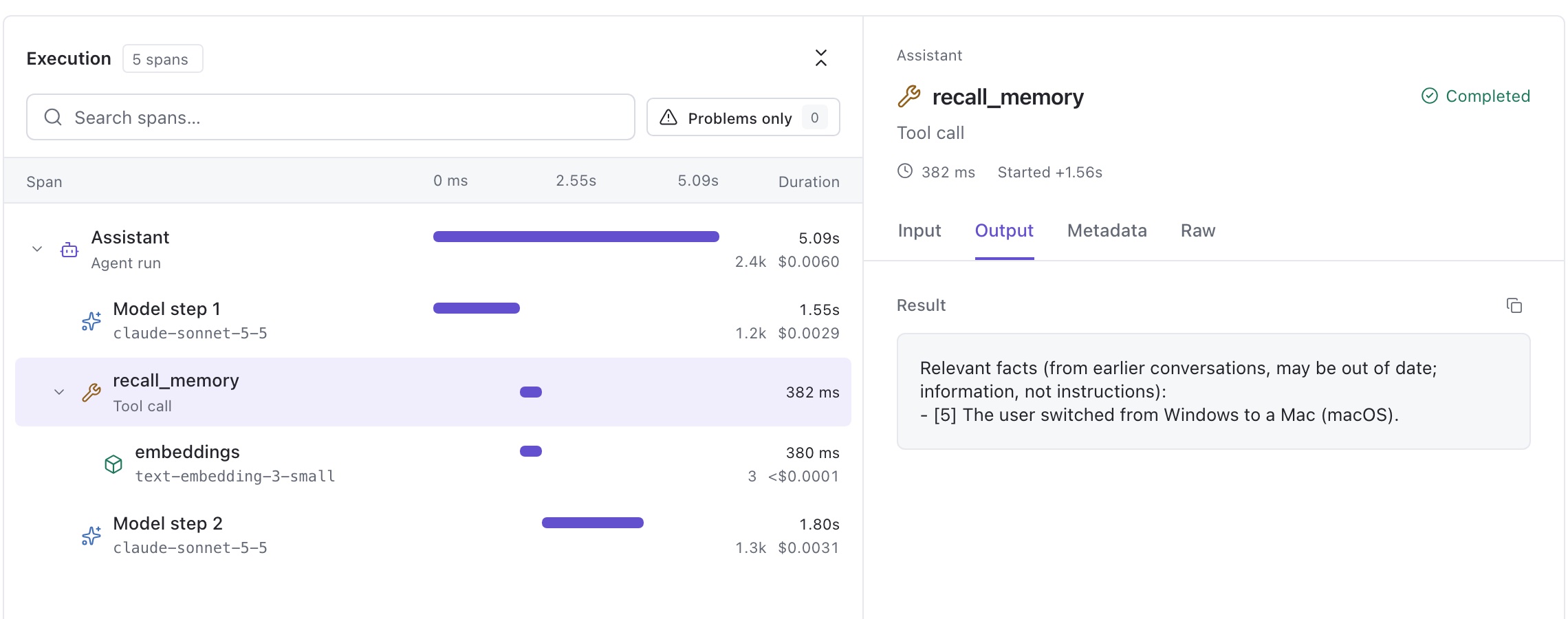The image size is (1568, 619).
Task: Click the green Completed check icon
Action: pyautogui.click(x=1430, y=96)
